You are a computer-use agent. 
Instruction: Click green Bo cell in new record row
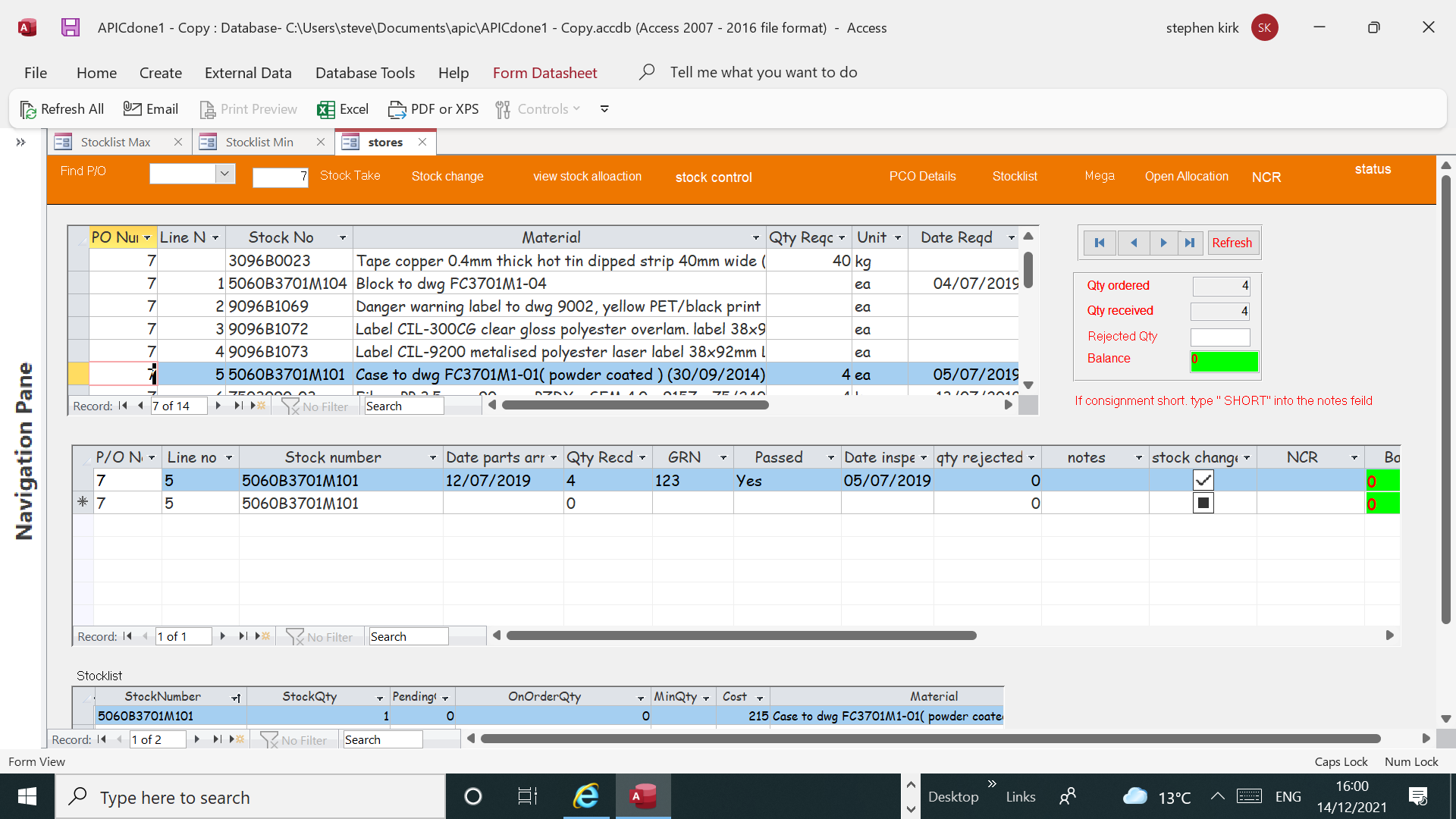1382,504
